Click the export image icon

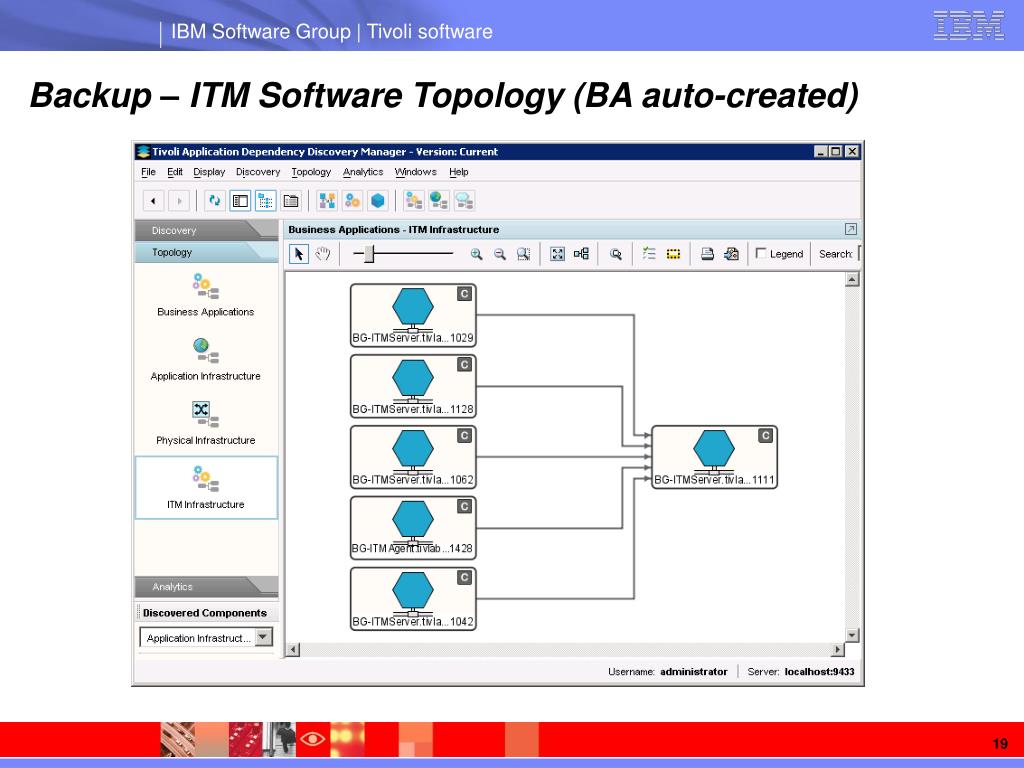[x=731, y=254]
